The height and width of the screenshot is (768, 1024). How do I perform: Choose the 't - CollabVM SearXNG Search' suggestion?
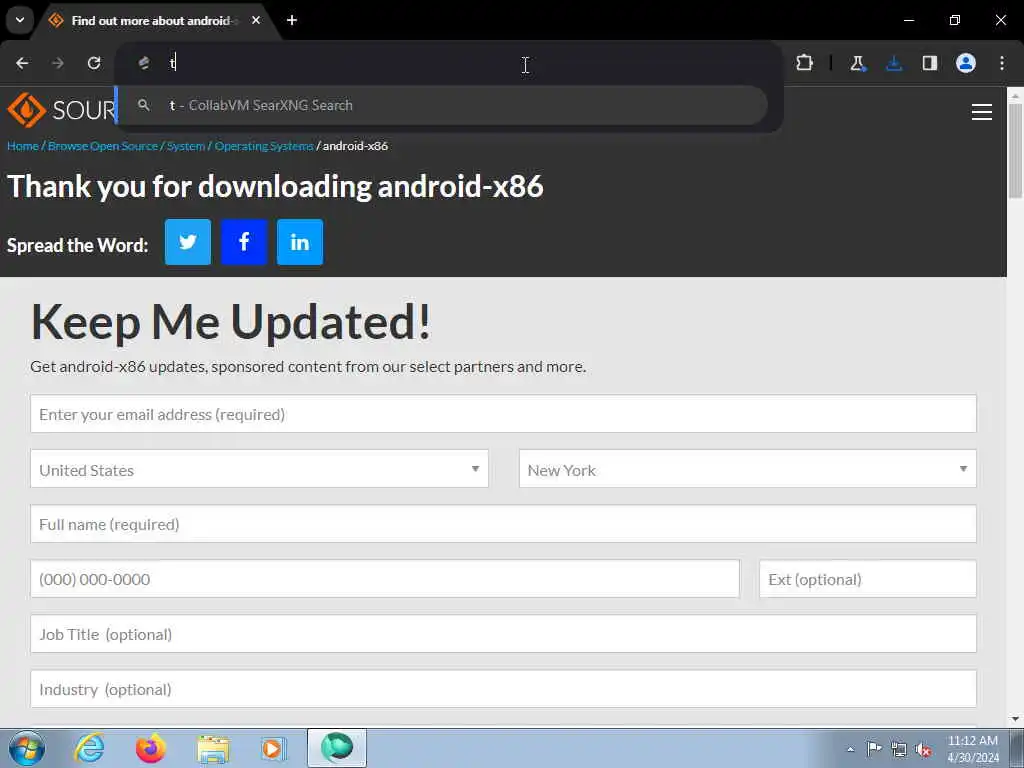[441, 105]
